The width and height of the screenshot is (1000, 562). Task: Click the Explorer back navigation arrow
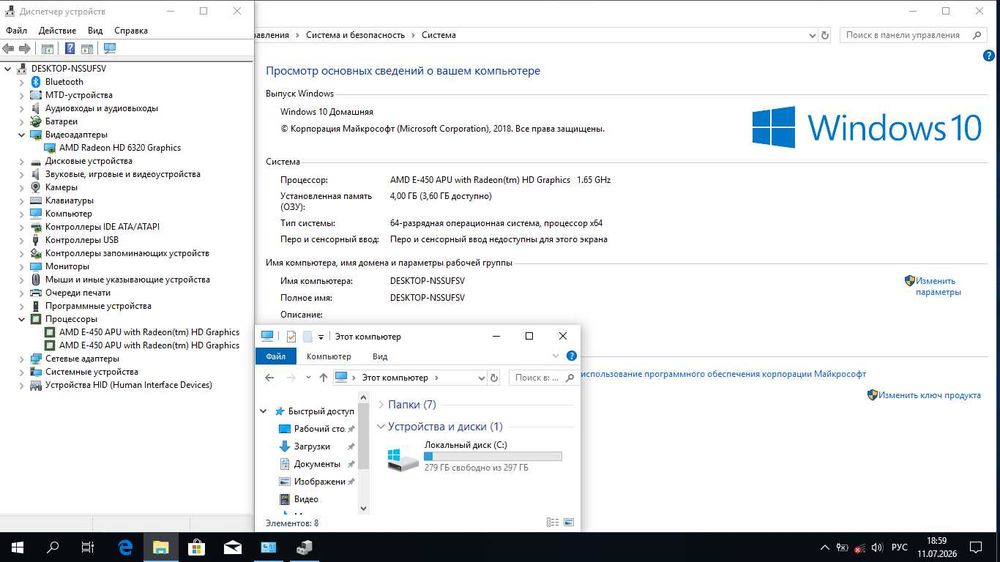(x=269, y=378)
